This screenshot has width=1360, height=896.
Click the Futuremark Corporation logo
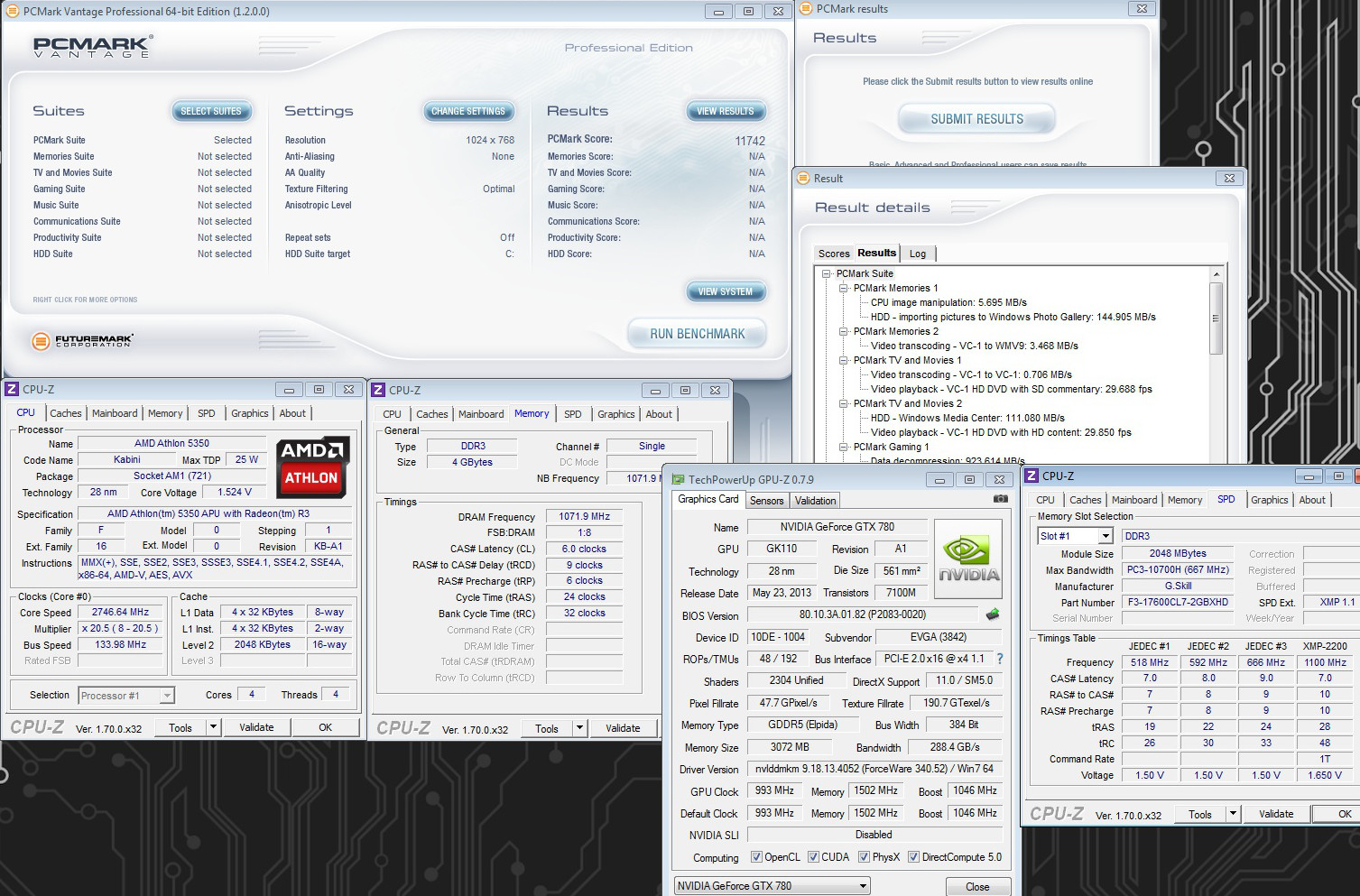click(x=82, y=340)
